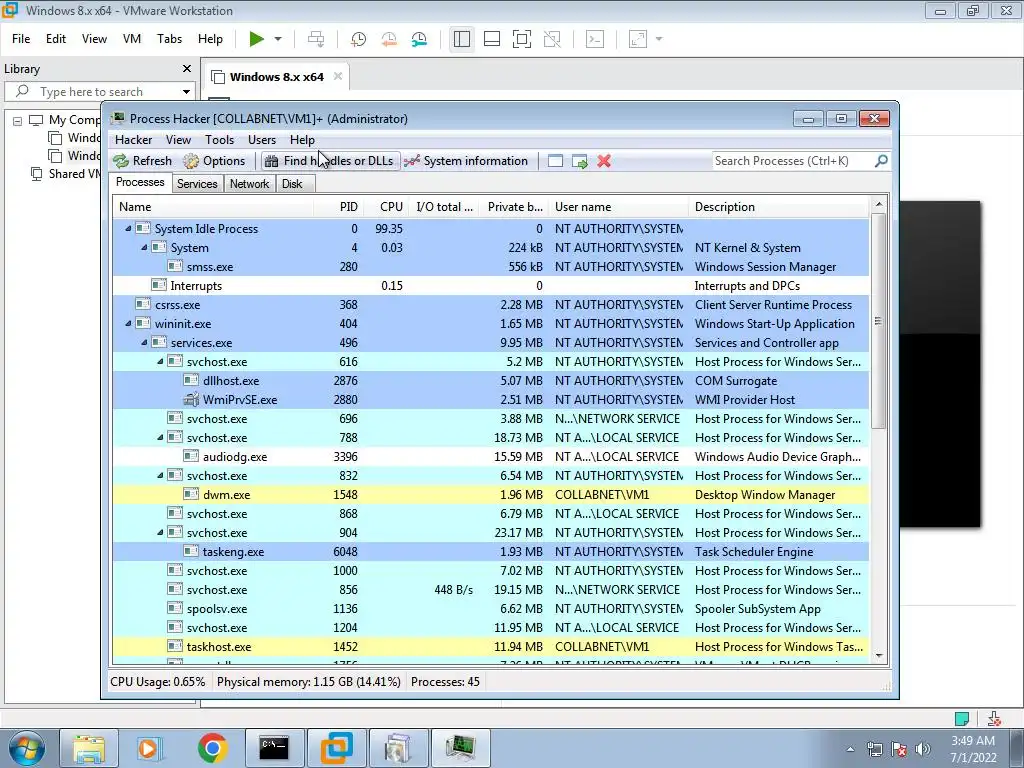Open the snapshot manager icon
1024x768 pixels.
click(419, 39)
